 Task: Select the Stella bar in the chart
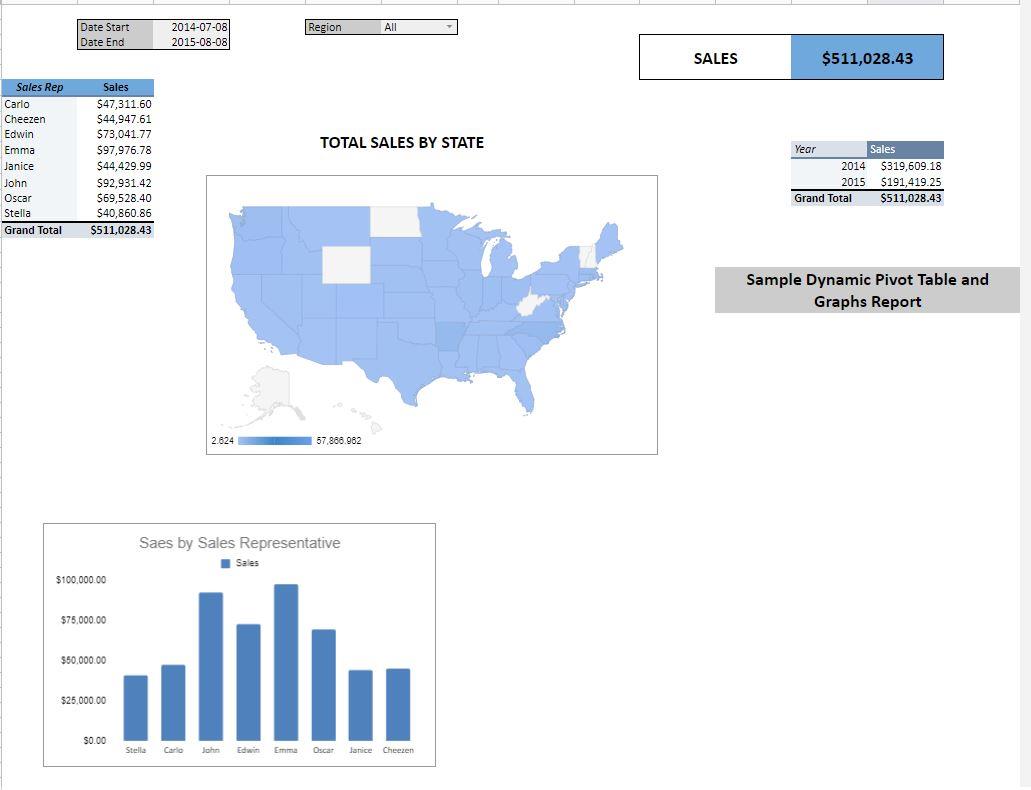[136, 707]
